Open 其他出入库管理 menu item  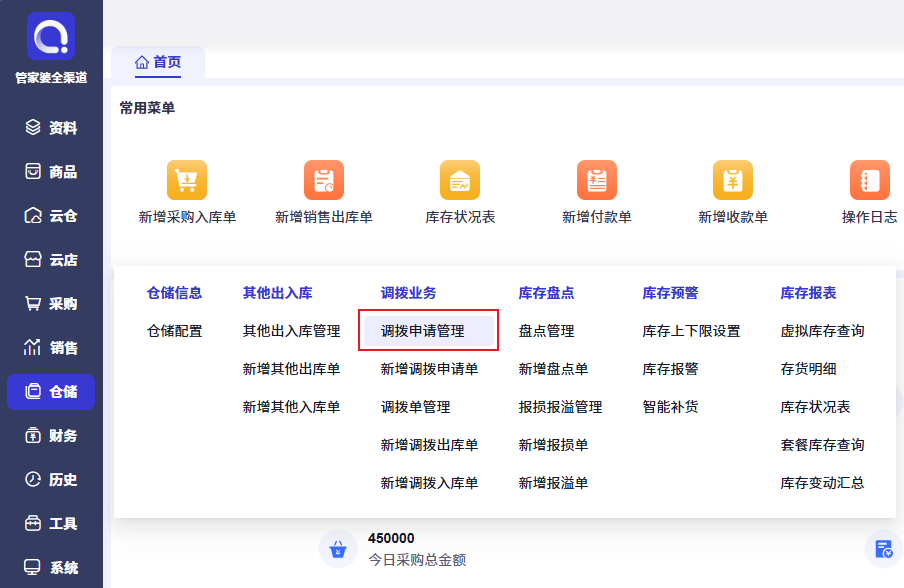(291, 331)
